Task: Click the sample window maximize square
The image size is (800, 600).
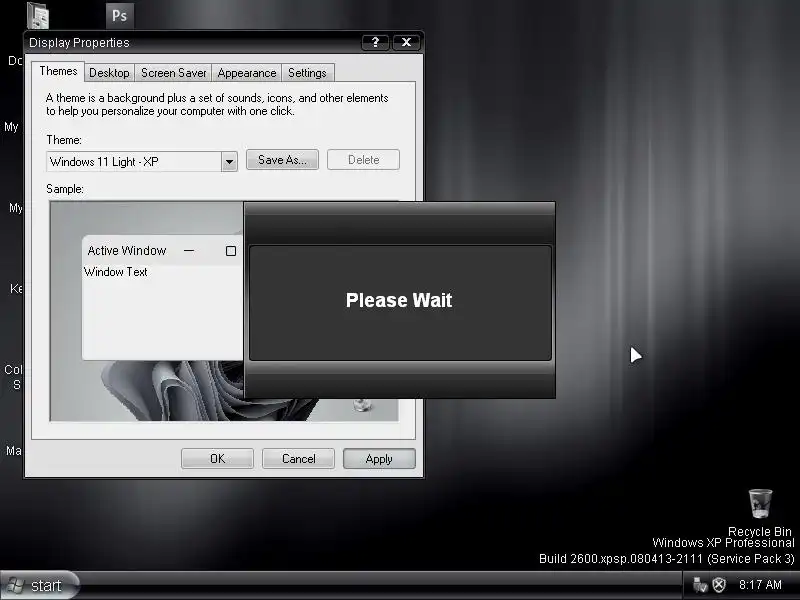Action: pos(231,251)
